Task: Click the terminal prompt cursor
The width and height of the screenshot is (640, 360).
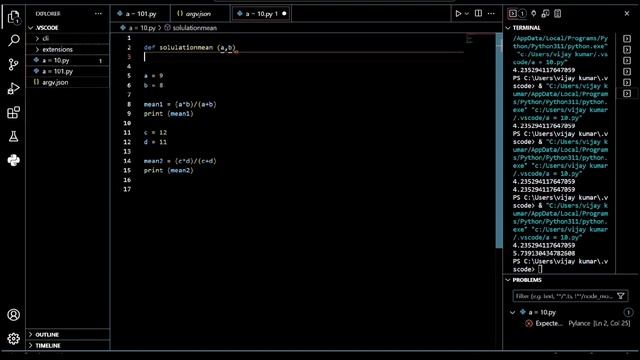Action: (540, 269)
